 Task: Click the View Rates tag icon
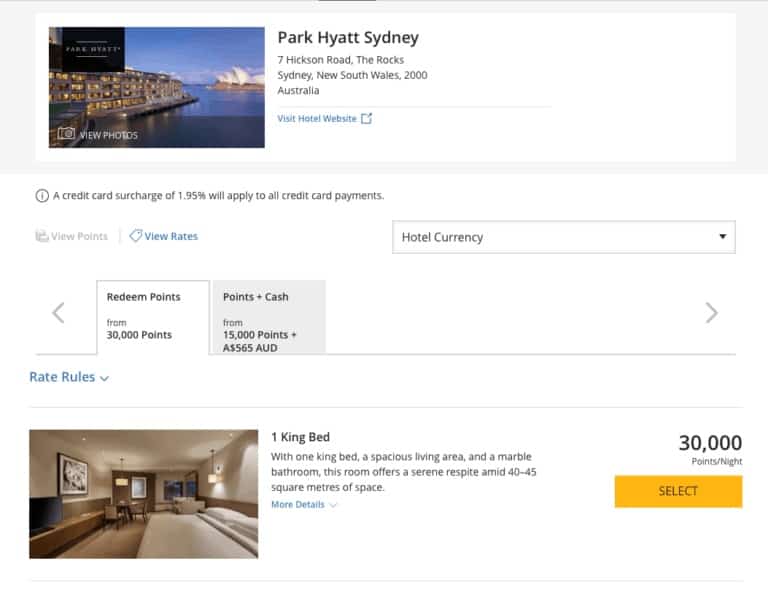[135, 236]
